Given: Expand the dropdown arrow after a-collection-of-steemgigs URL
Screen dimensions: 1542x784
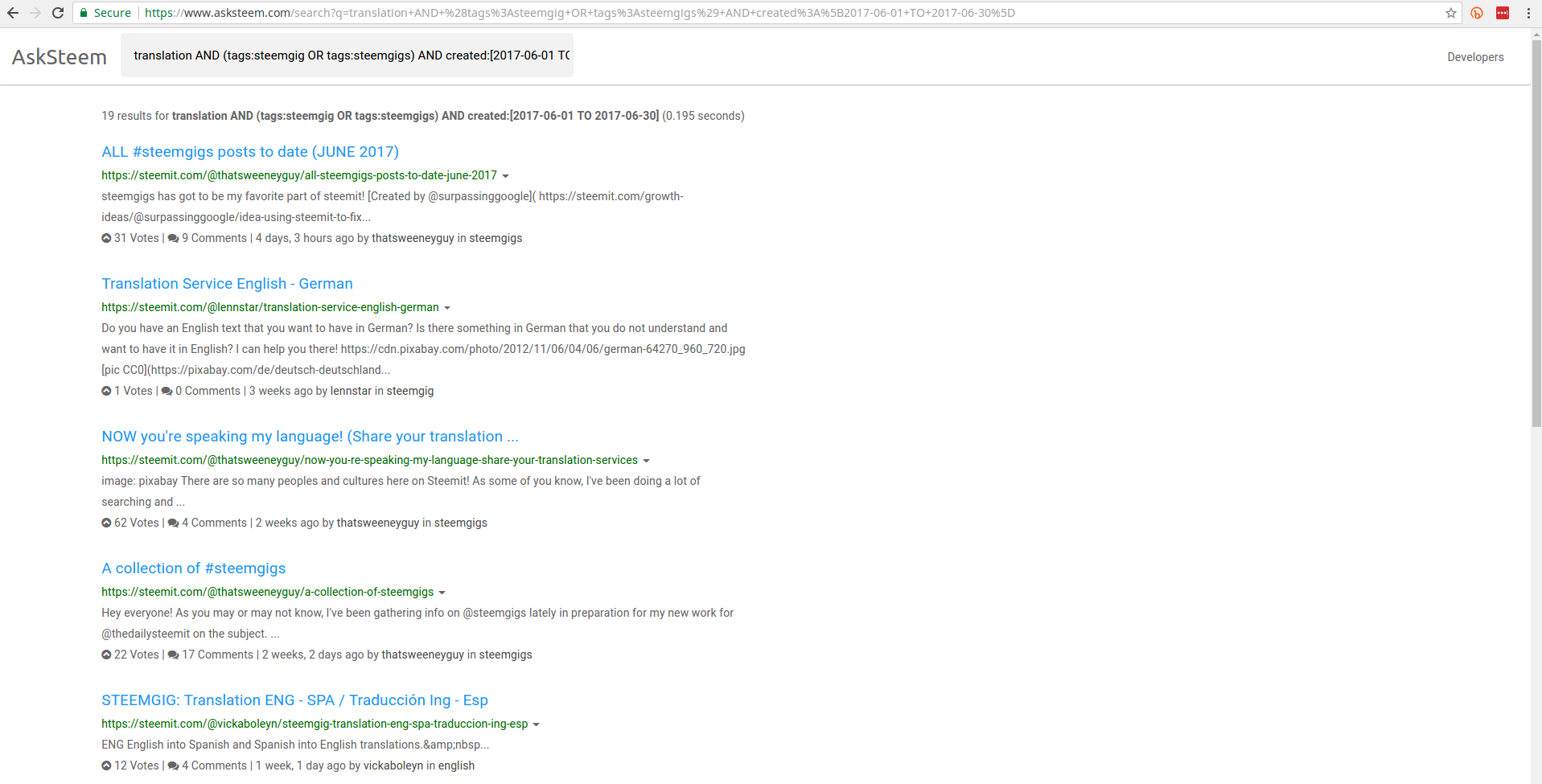Looking at the screenshot, I should click(442, 593).
